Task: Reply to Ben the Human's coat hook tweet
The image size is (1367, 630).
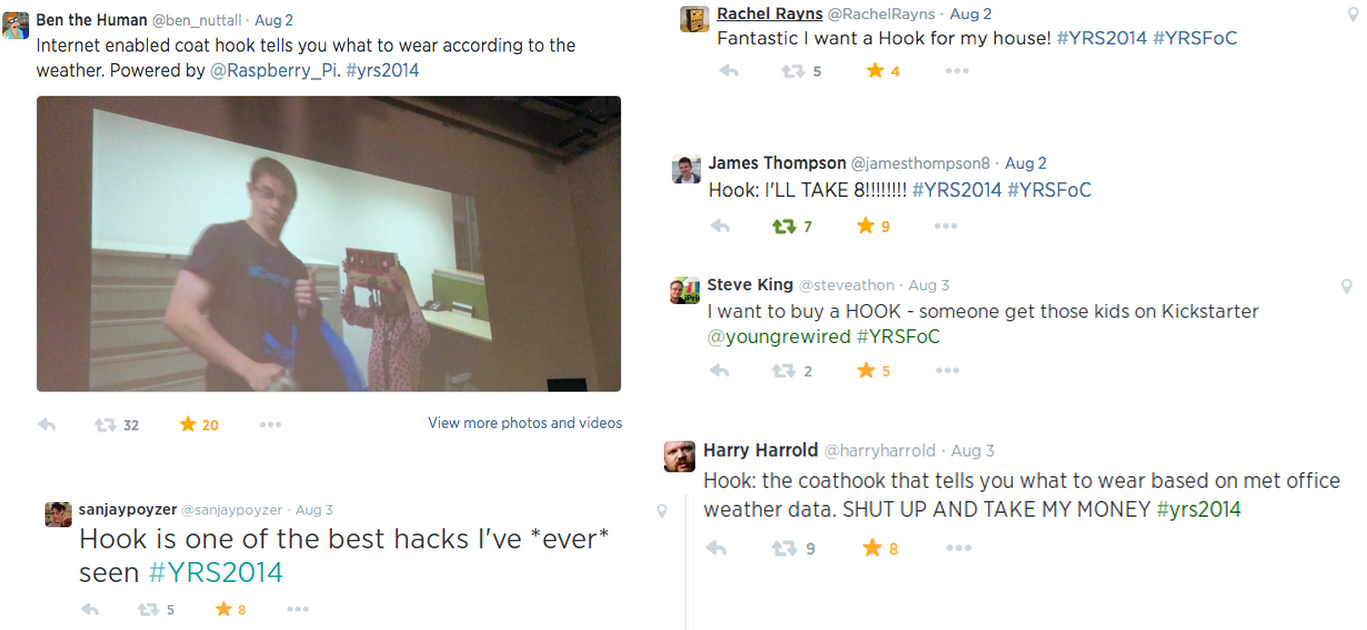Action: point(47,425)
